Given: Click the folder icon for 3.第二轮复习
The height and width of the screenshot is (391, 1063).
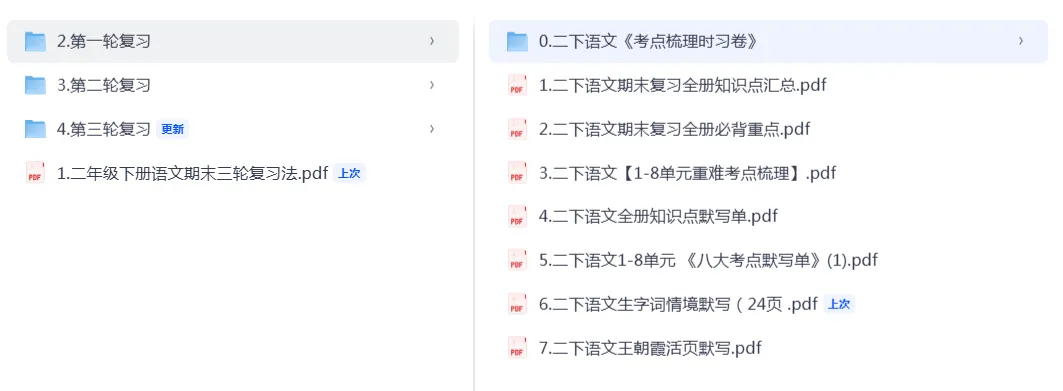Looking at the screenshot, I should (x=35, y=85).
